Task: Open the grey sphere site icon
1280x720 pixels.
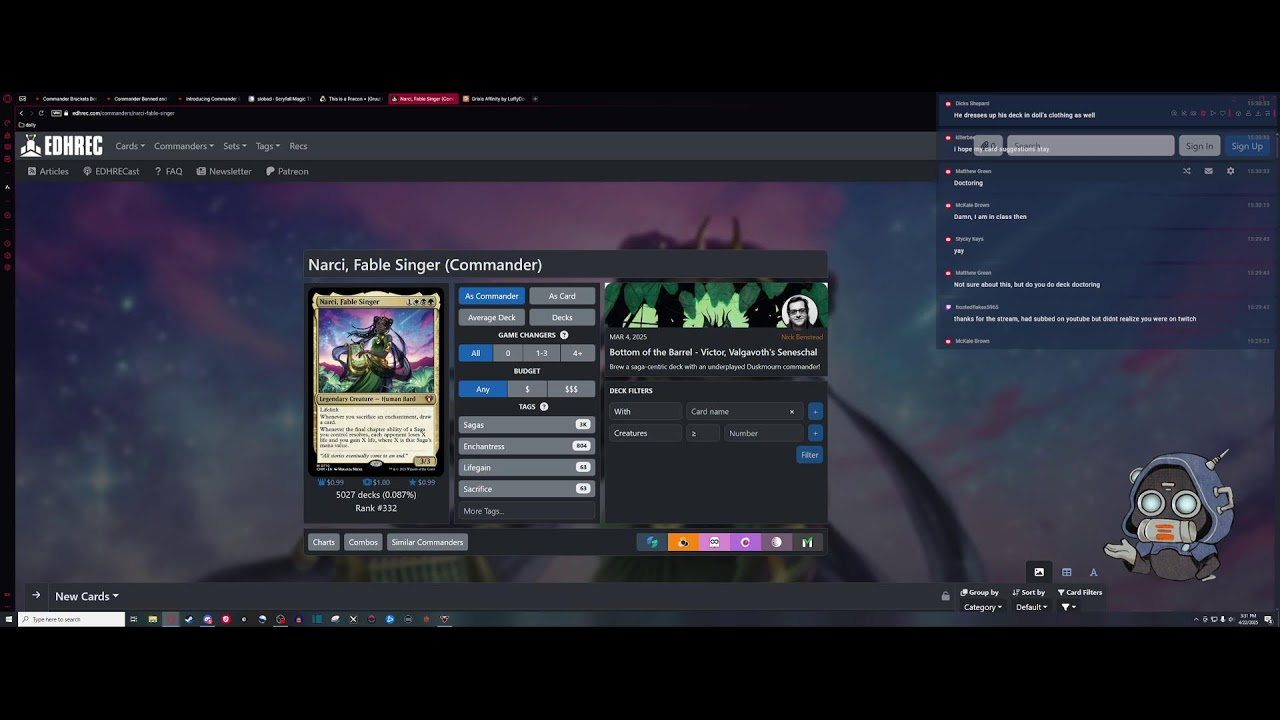Action: tap(776, 542)
